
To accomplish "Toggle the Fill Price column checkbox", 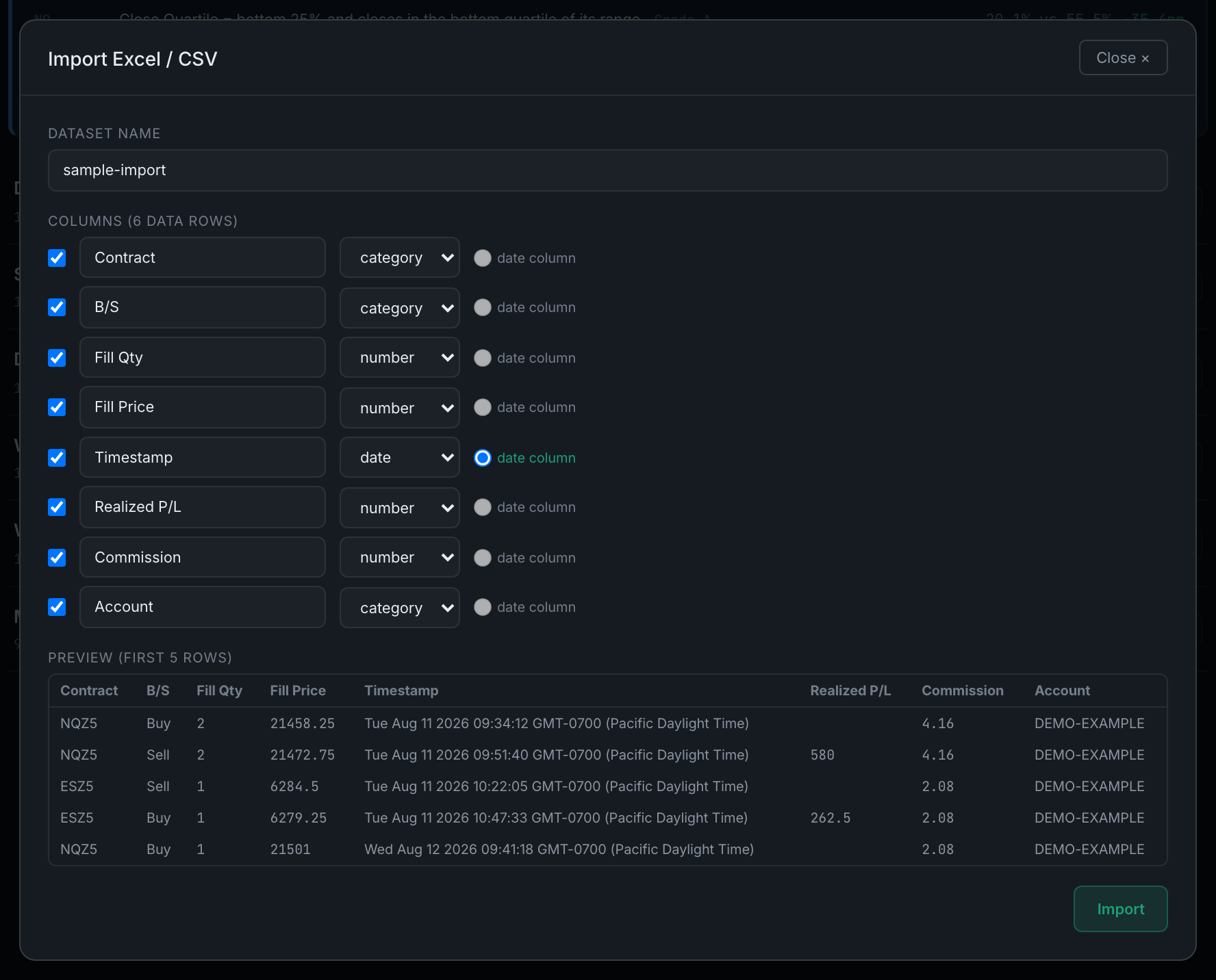I will pyautogui.click(x=57, y=407).
